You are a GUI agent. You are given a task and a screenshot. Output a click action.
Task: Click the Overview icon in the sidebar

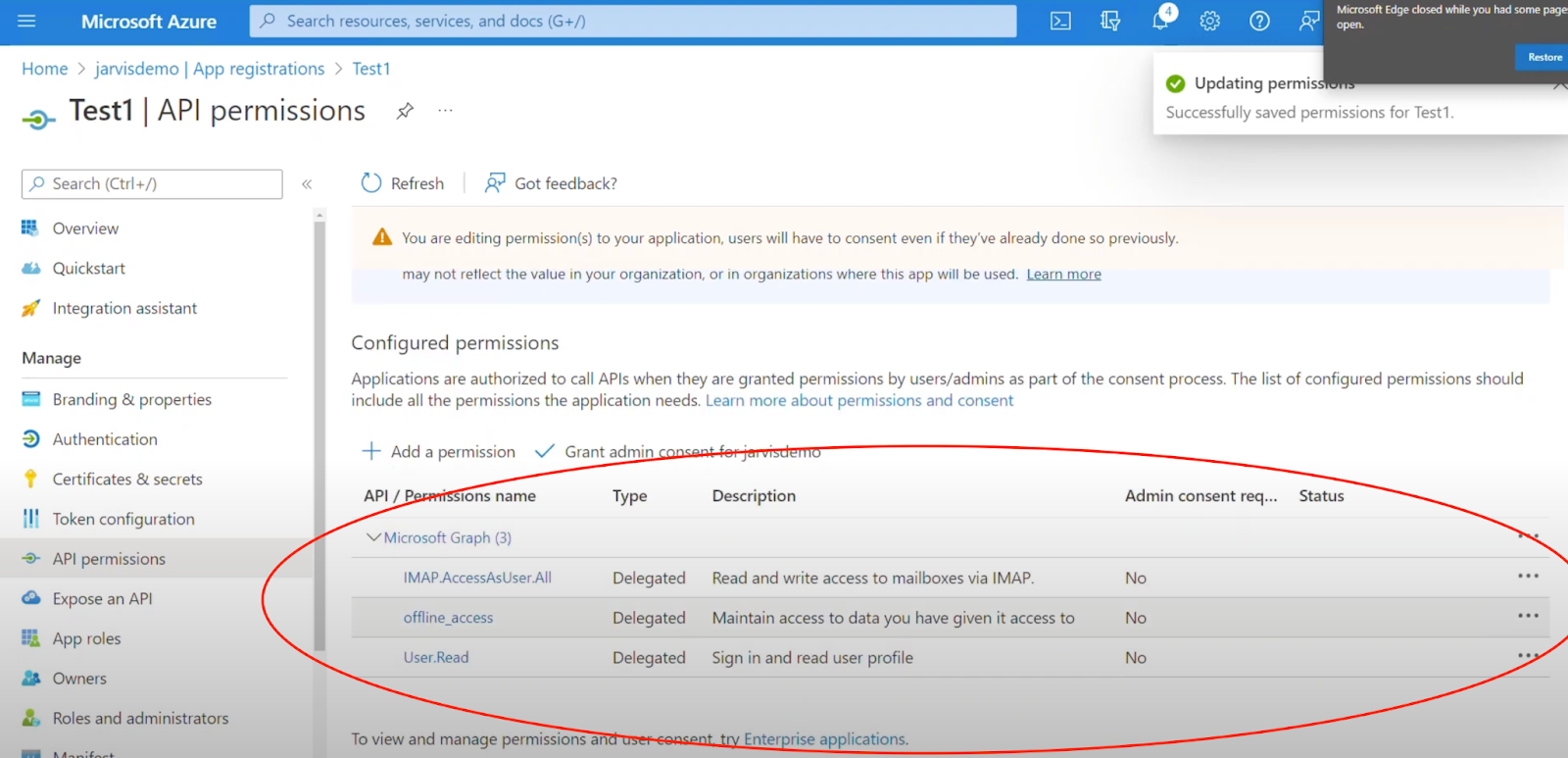point(30,227)
